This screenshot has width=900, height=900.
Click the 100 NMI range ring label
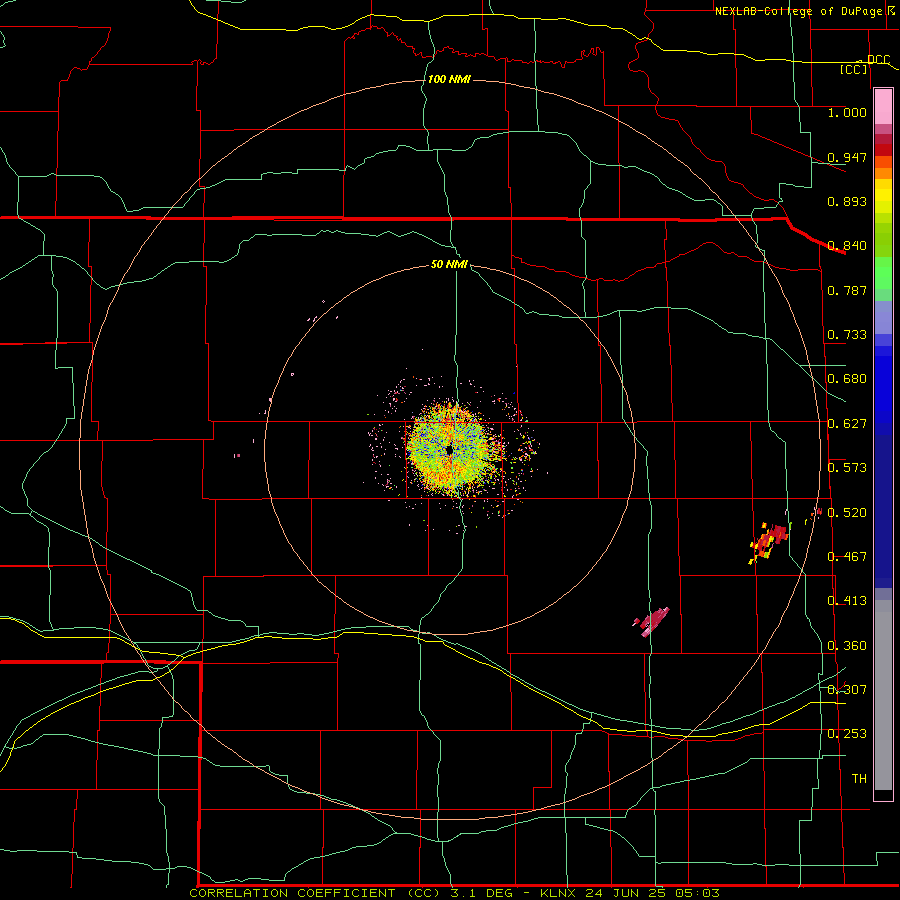(449, 79)
